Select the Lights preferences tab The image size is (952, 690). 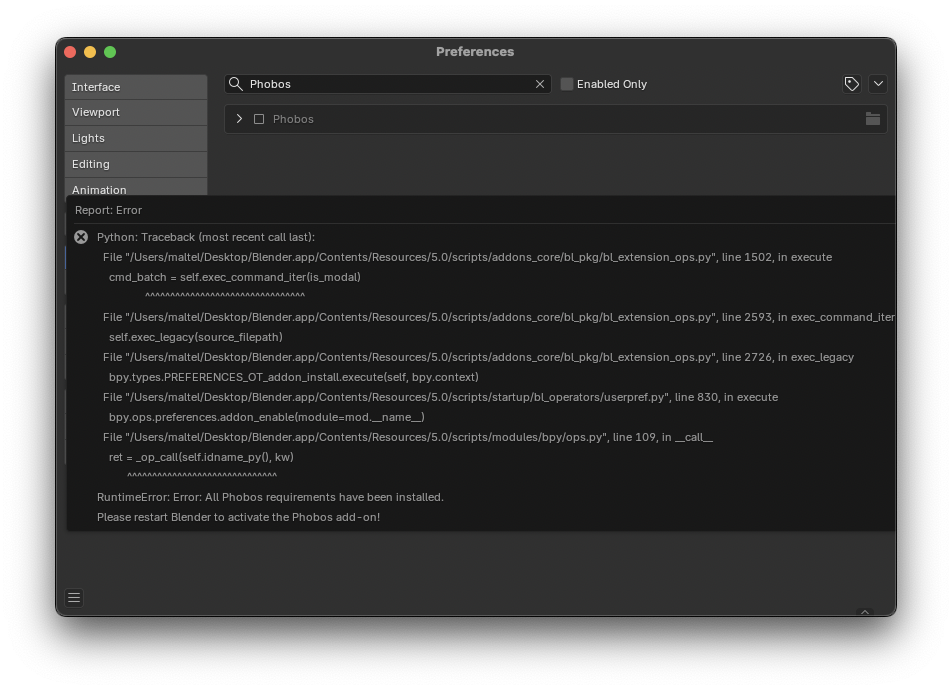[x=136, y=138]
